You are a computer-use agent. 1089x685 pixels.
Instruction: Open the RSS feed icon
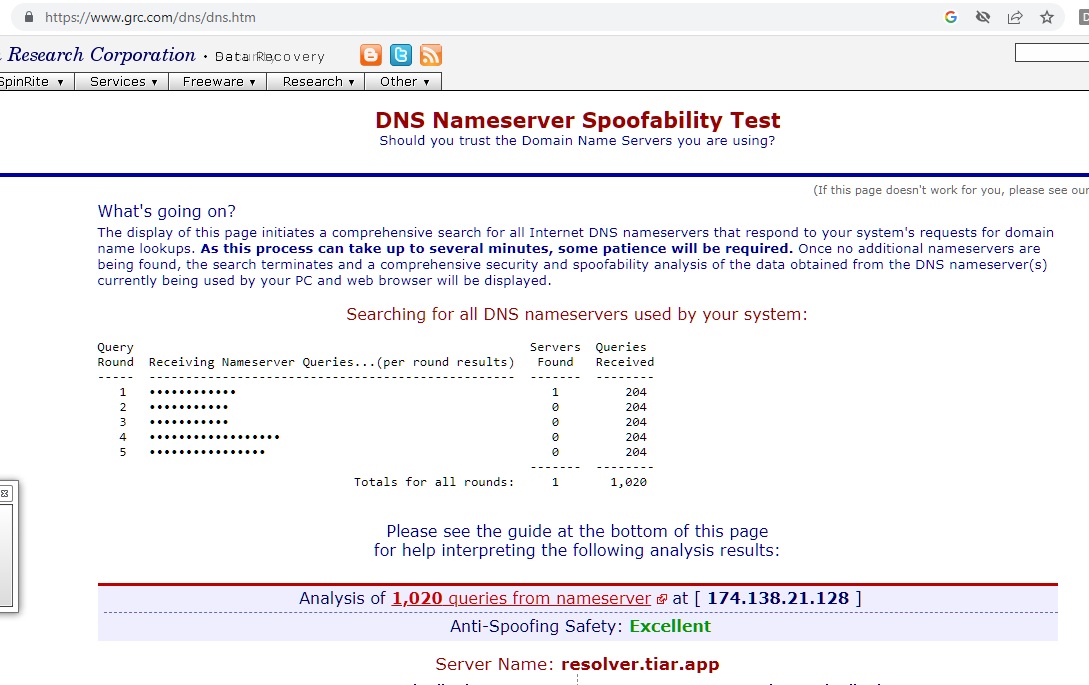tap(431, 55)
